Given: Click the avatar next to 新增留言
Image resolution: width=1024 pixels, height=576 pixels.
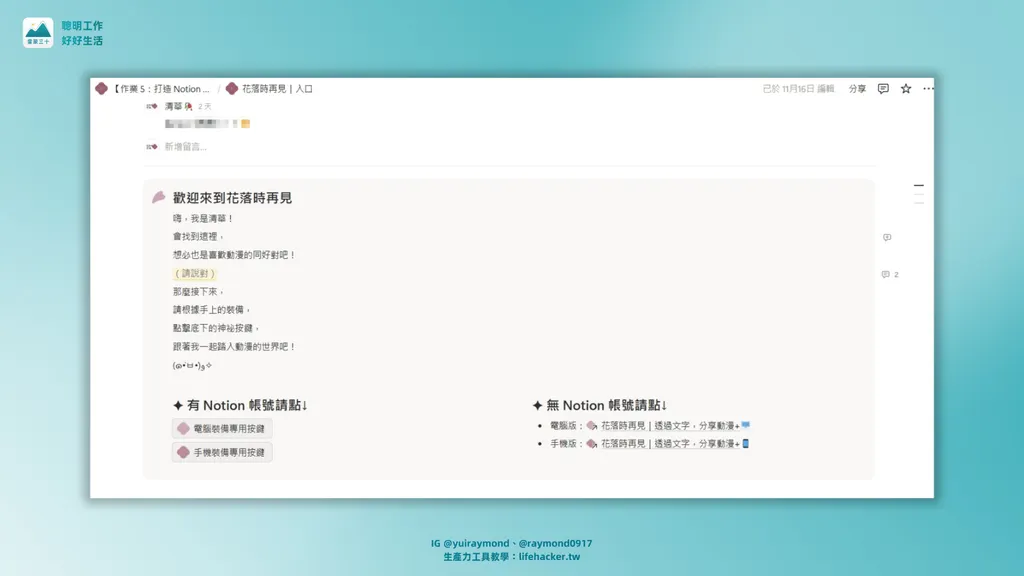Looking at the screenshot, I should 152,147.
